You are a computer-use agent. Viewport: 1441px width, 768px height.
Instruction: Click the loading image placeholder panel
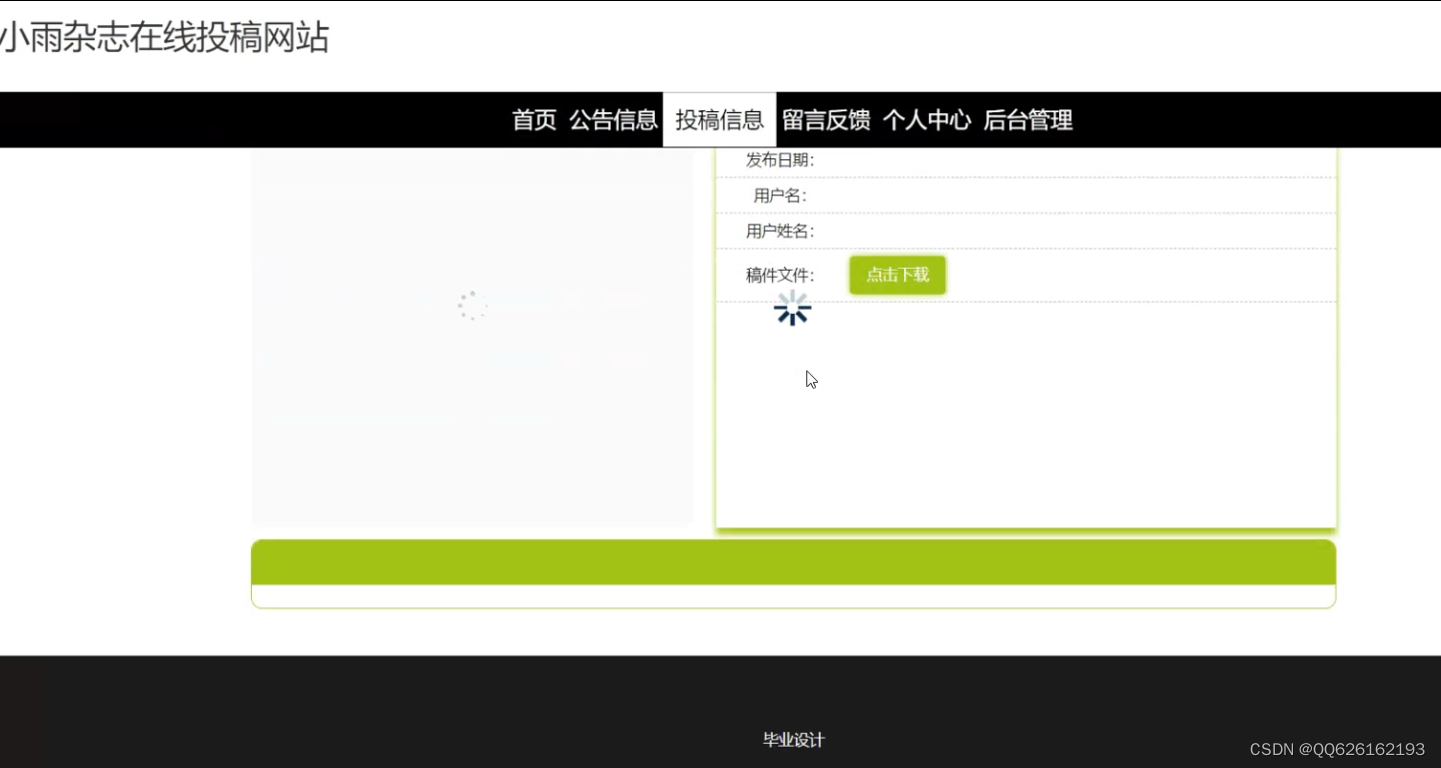[x=472, y=337]
